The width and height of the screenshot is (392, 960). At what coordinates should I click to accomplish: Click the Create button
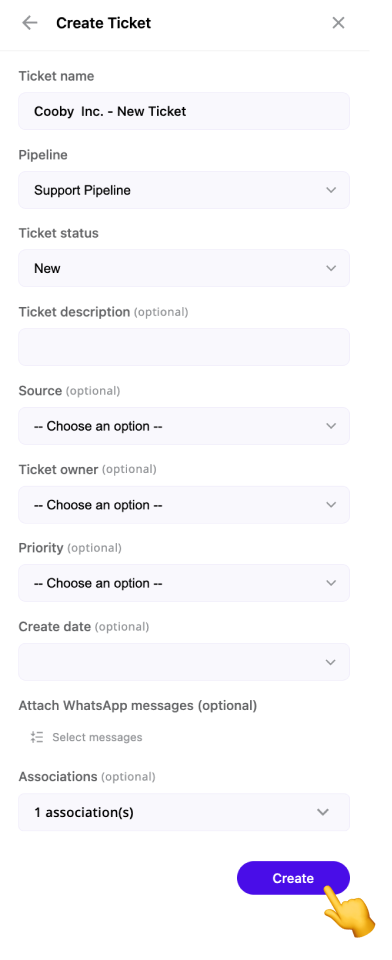293,878
